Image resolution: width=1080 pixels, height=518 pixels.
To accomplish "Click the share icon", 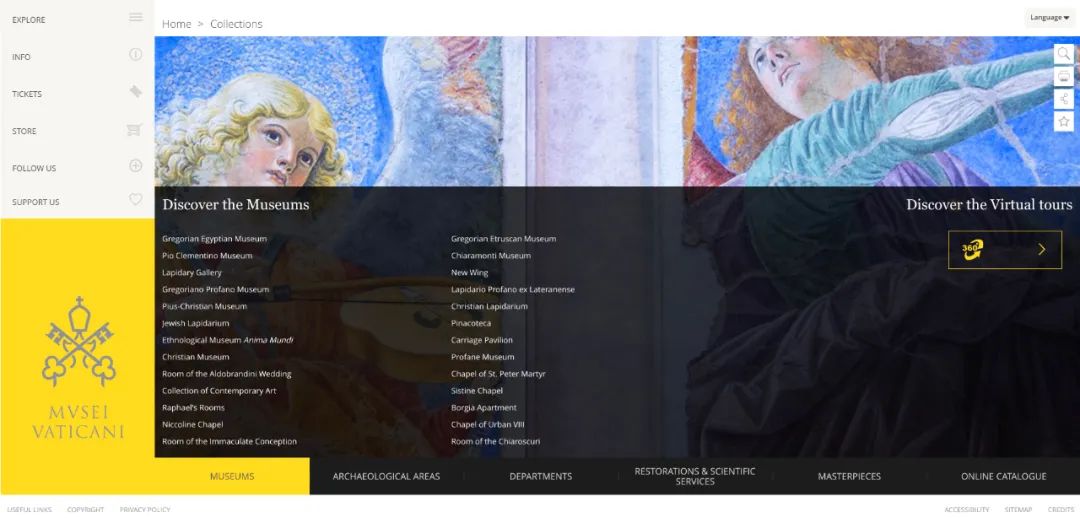I will (1063, 99).
